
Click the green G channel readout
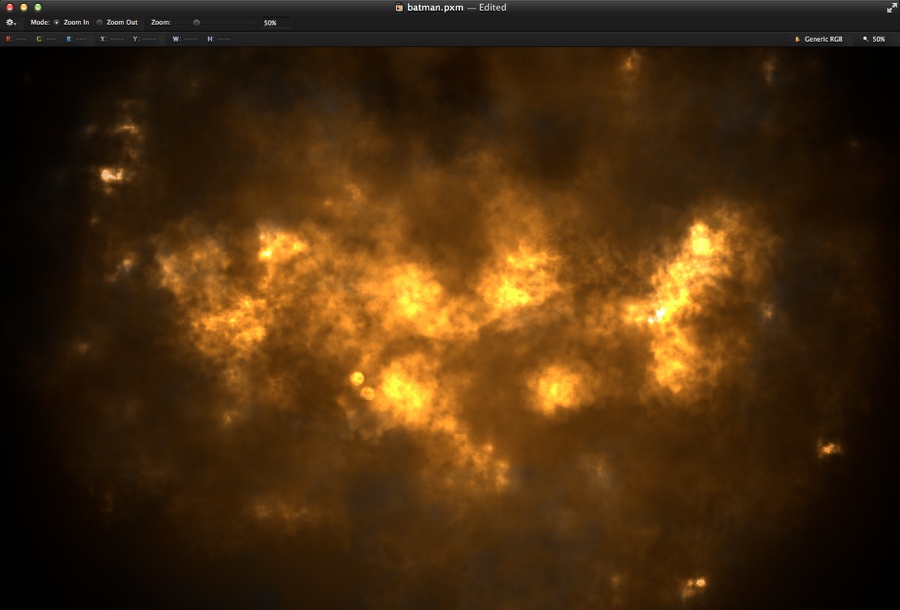pyautogui.click(x=46, y=39)
